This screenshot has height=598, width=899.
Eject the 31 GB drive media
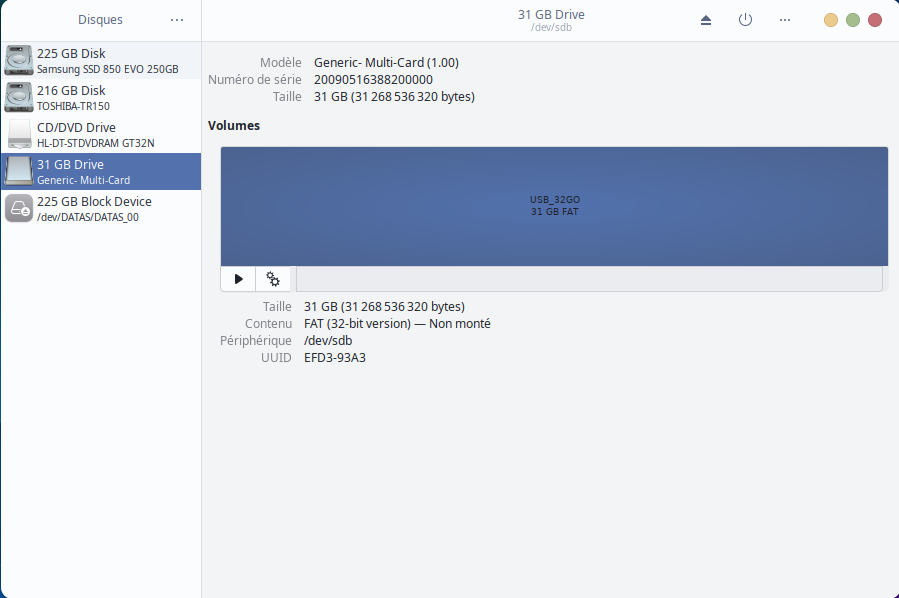pyautogui.click(x=706, y=20)
